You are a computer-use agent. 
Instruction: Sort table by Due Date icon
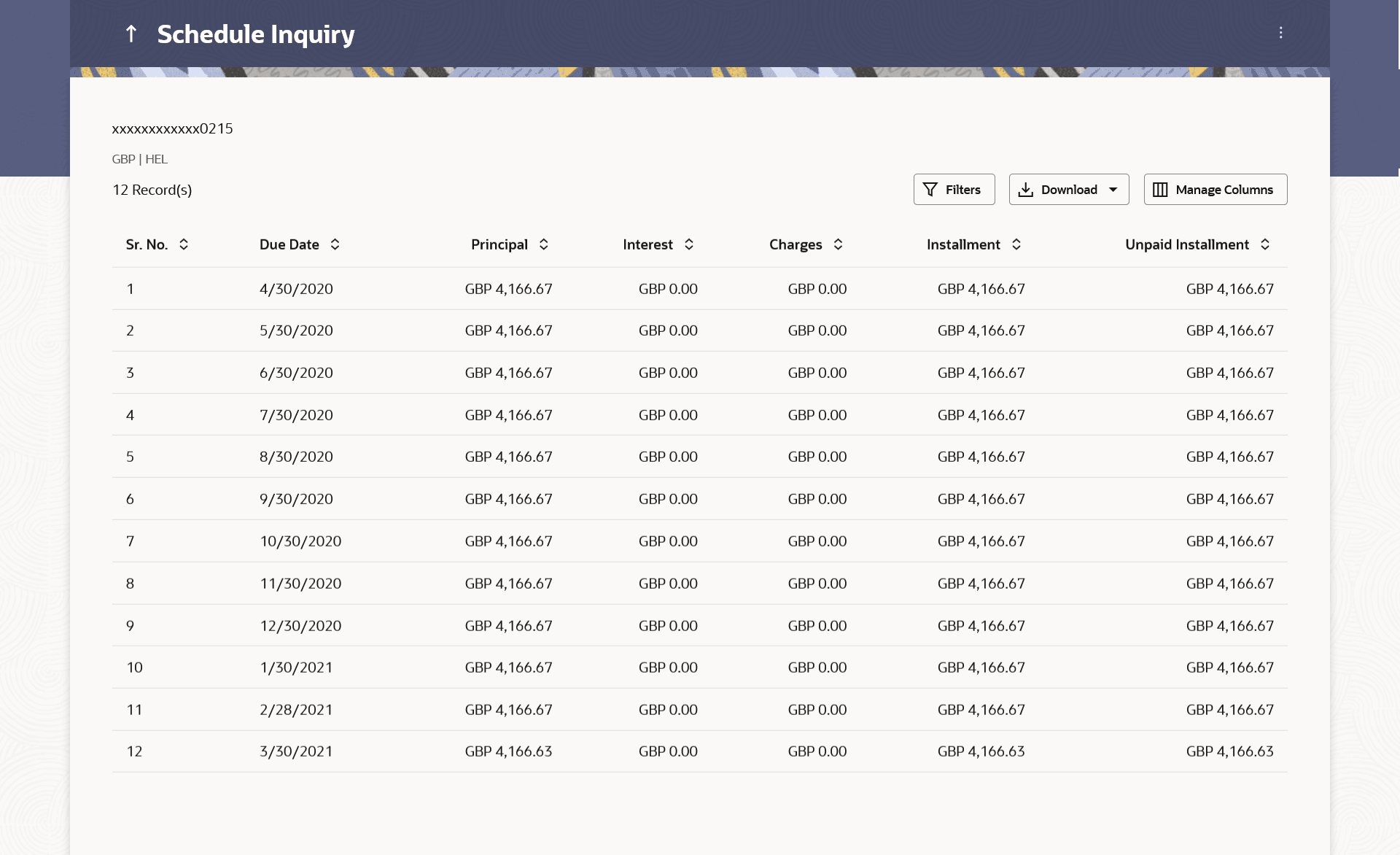point(335,244)
